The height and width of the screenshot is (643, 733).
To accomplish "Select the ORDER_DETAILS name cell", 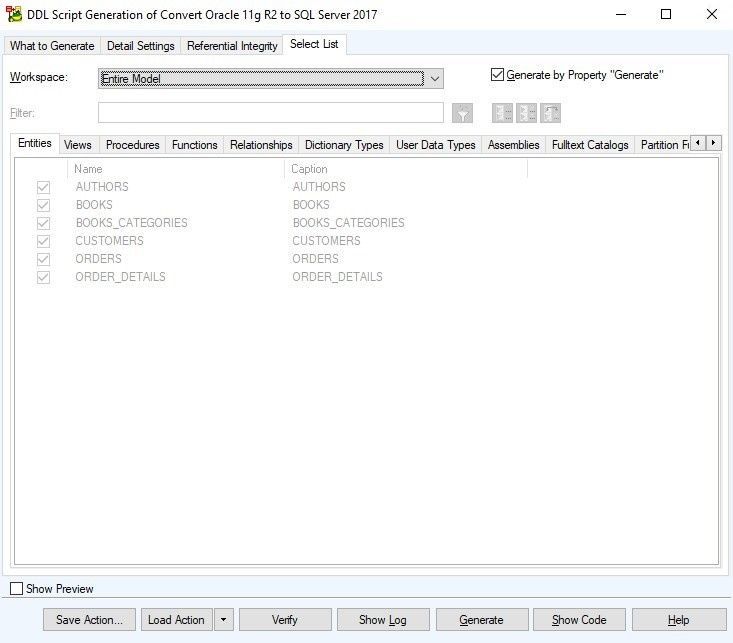I will point(120,277).
